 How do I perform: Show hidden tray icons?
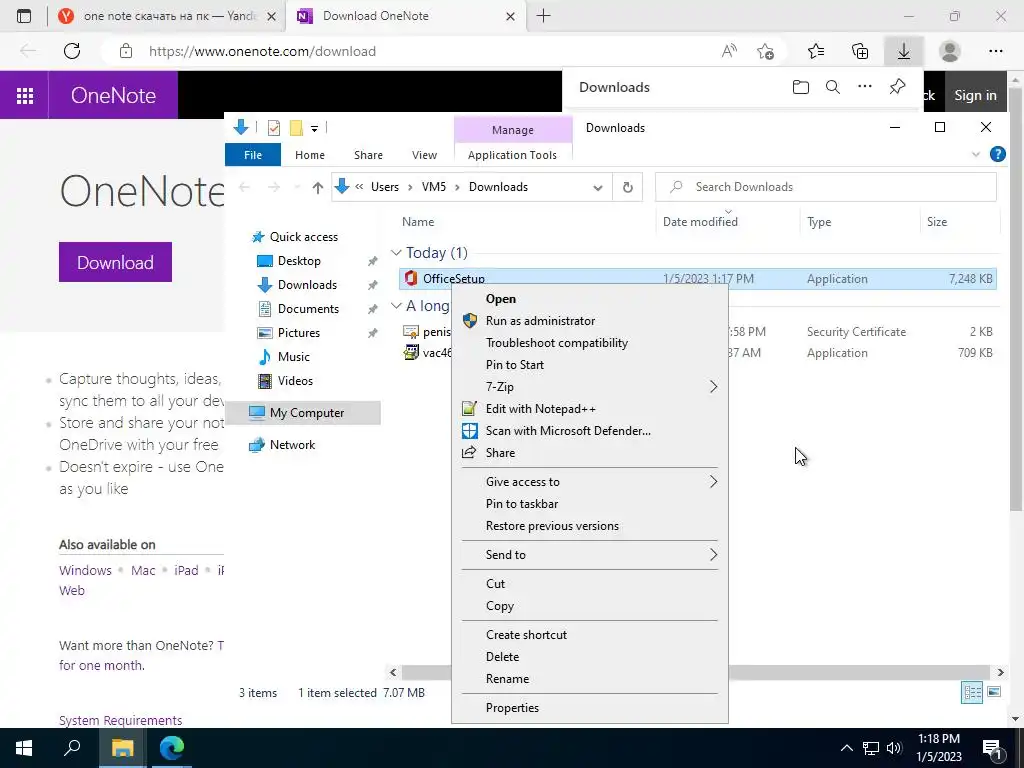pos(846,748)
